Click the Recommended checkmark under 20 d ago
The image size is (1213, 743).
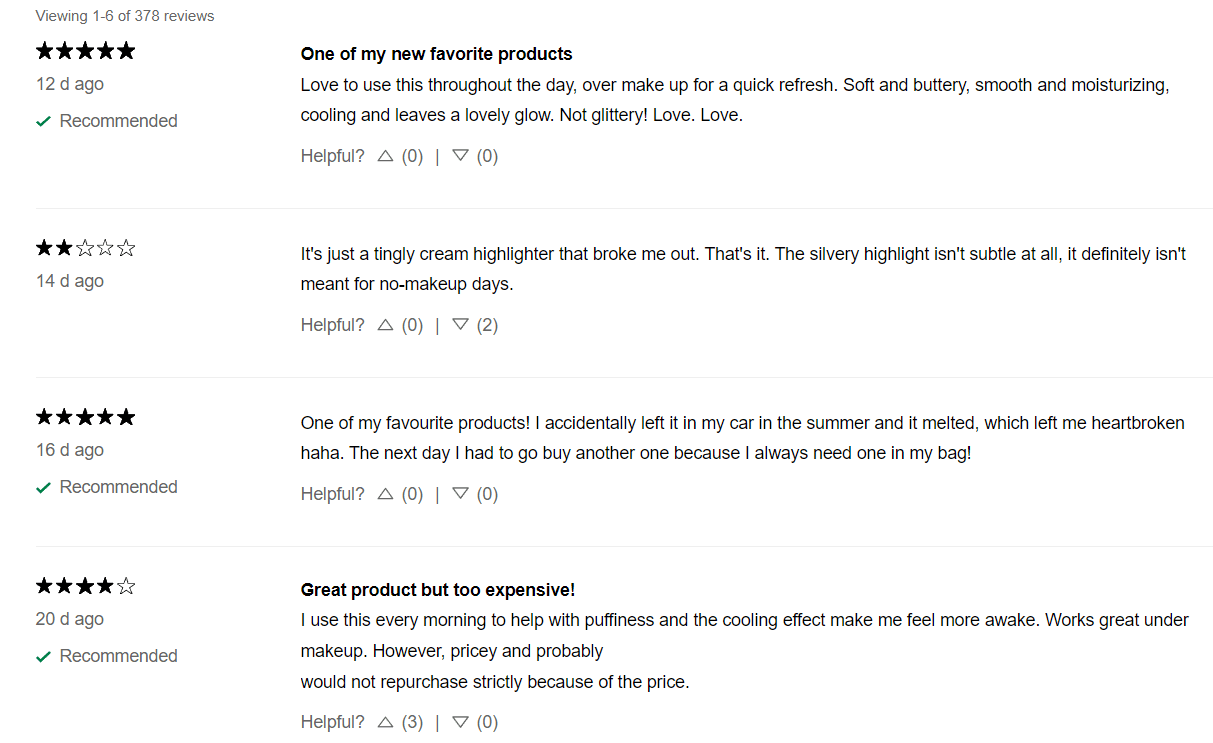(43, 657)
